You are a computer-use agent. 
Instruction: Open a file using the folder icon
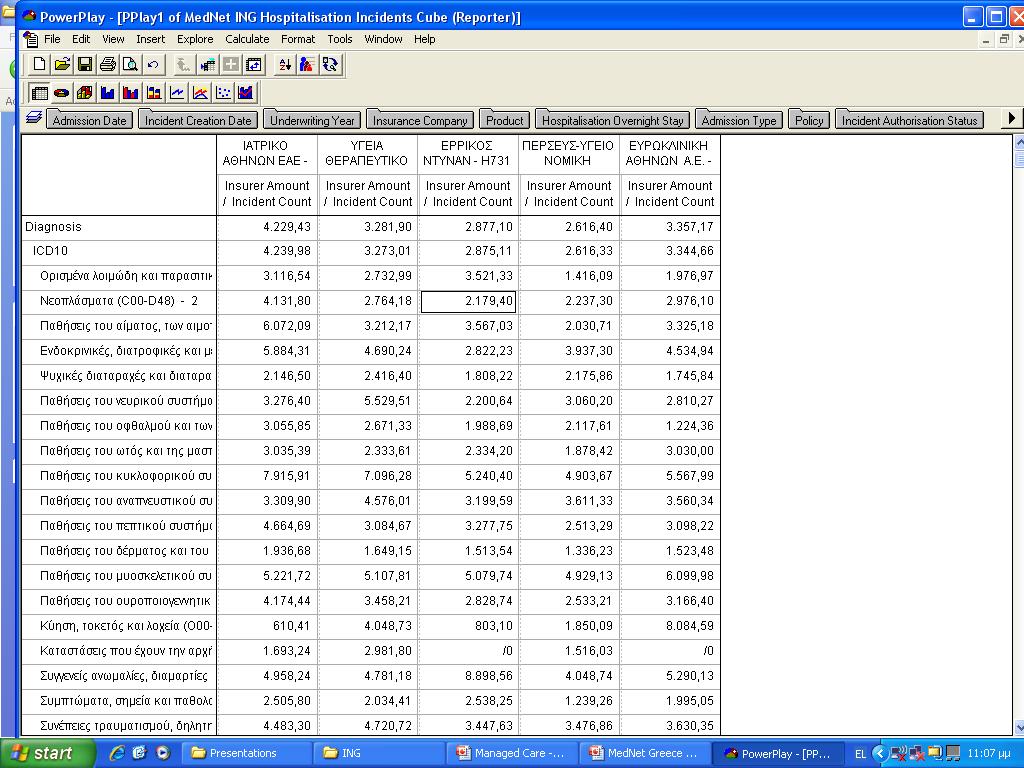pos(62,64)
